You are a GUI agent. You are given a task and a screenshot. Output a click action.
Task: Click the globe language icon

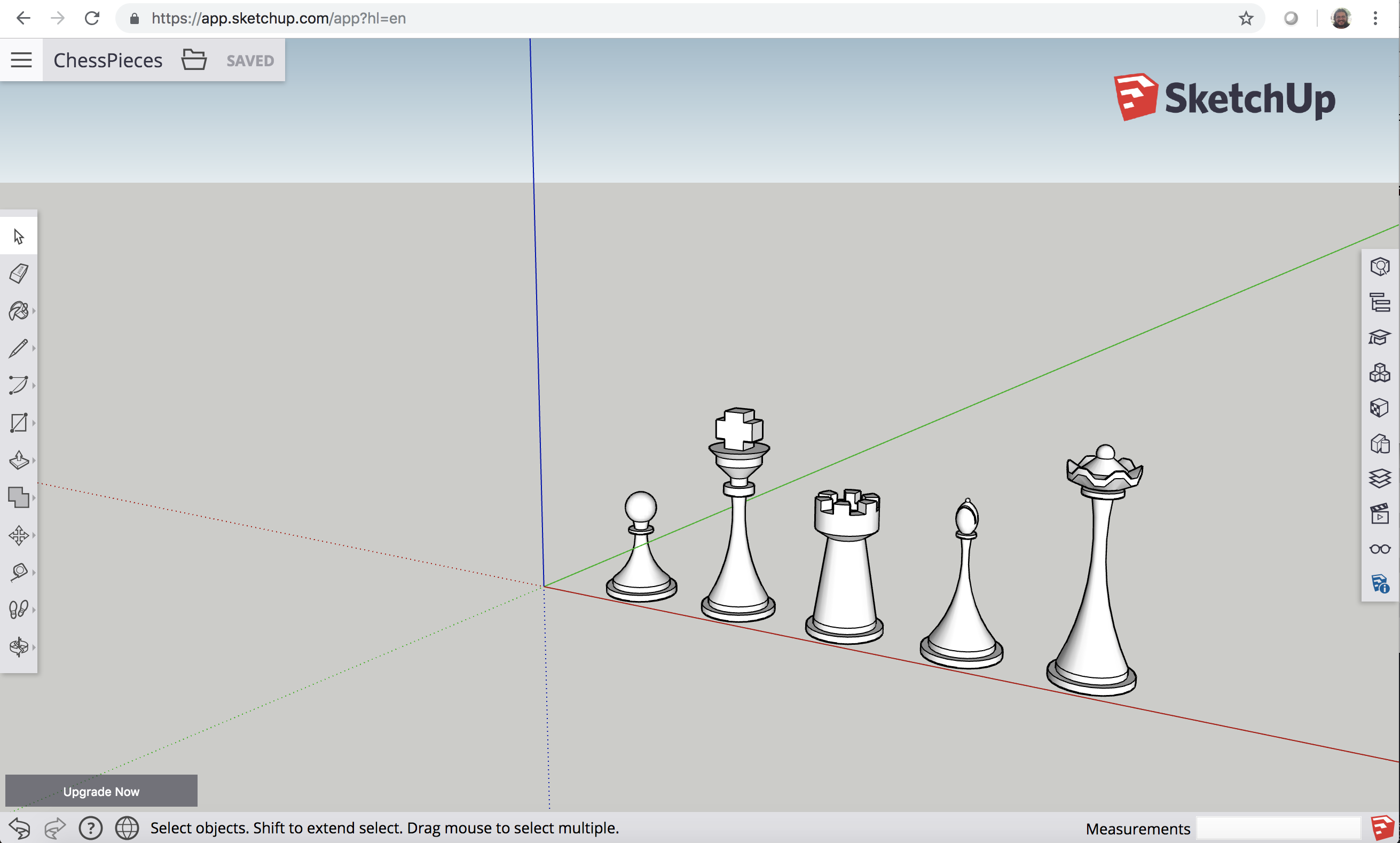click(127, 828)
